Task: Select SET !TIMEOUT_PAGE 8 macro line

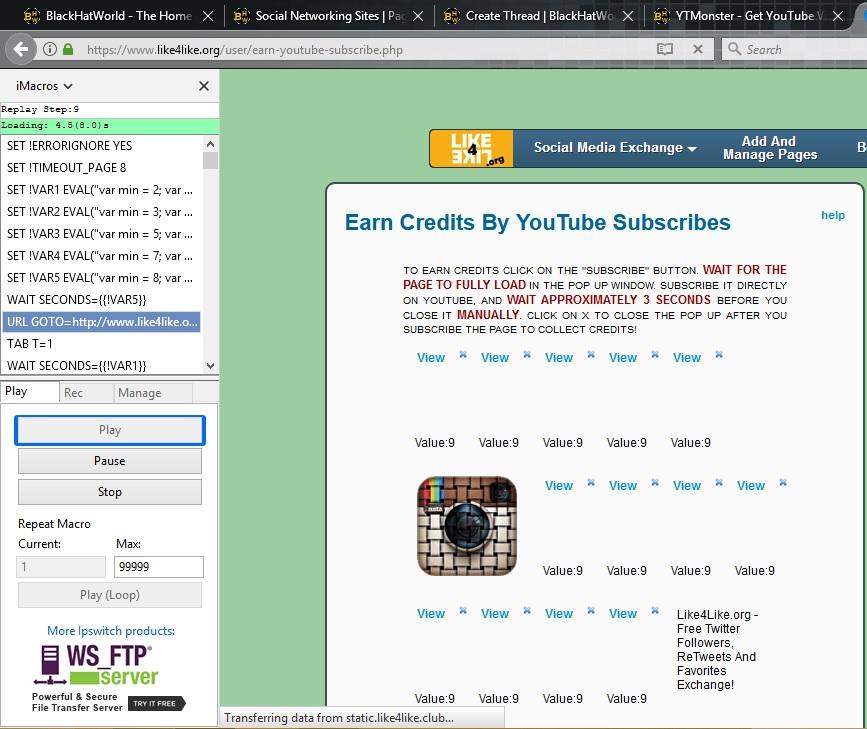Action: tap(102, 168)
